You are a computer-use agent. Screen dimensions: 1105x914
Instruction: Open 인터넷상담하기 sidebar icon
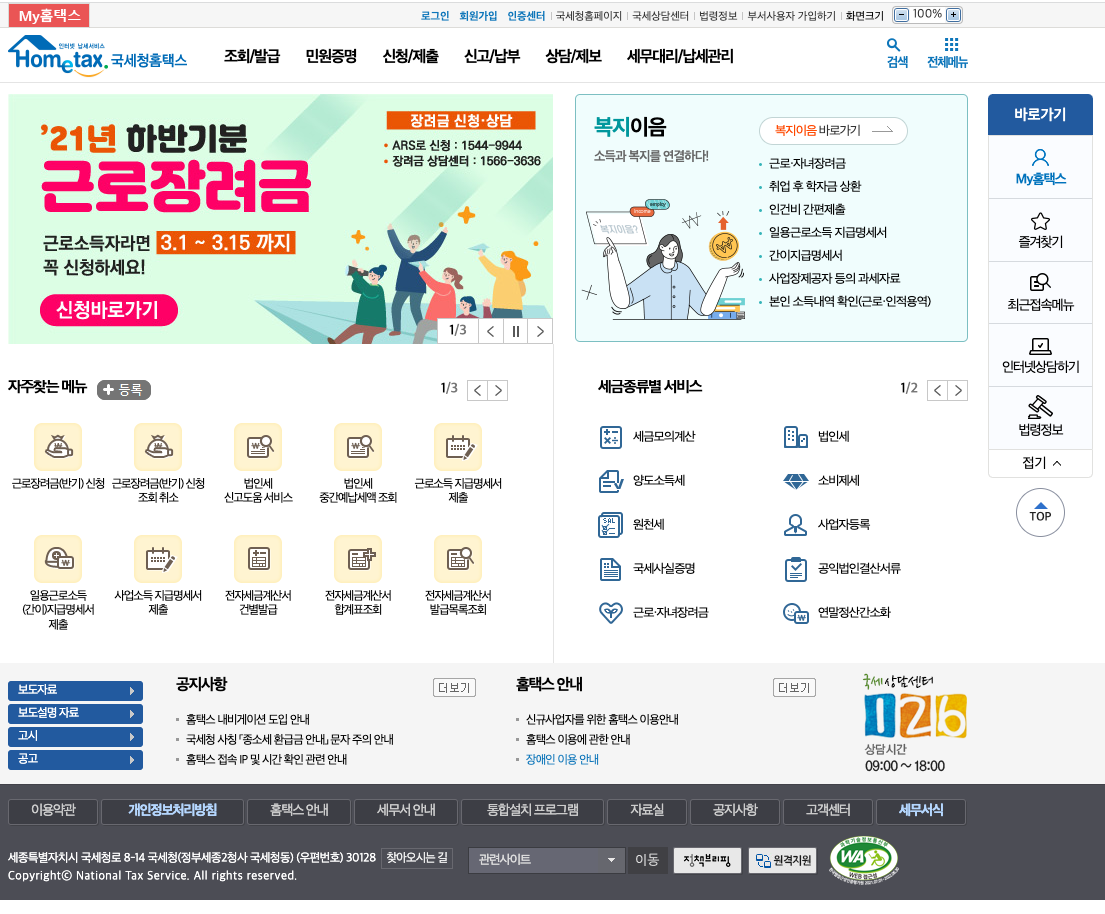coord(1040,355)
